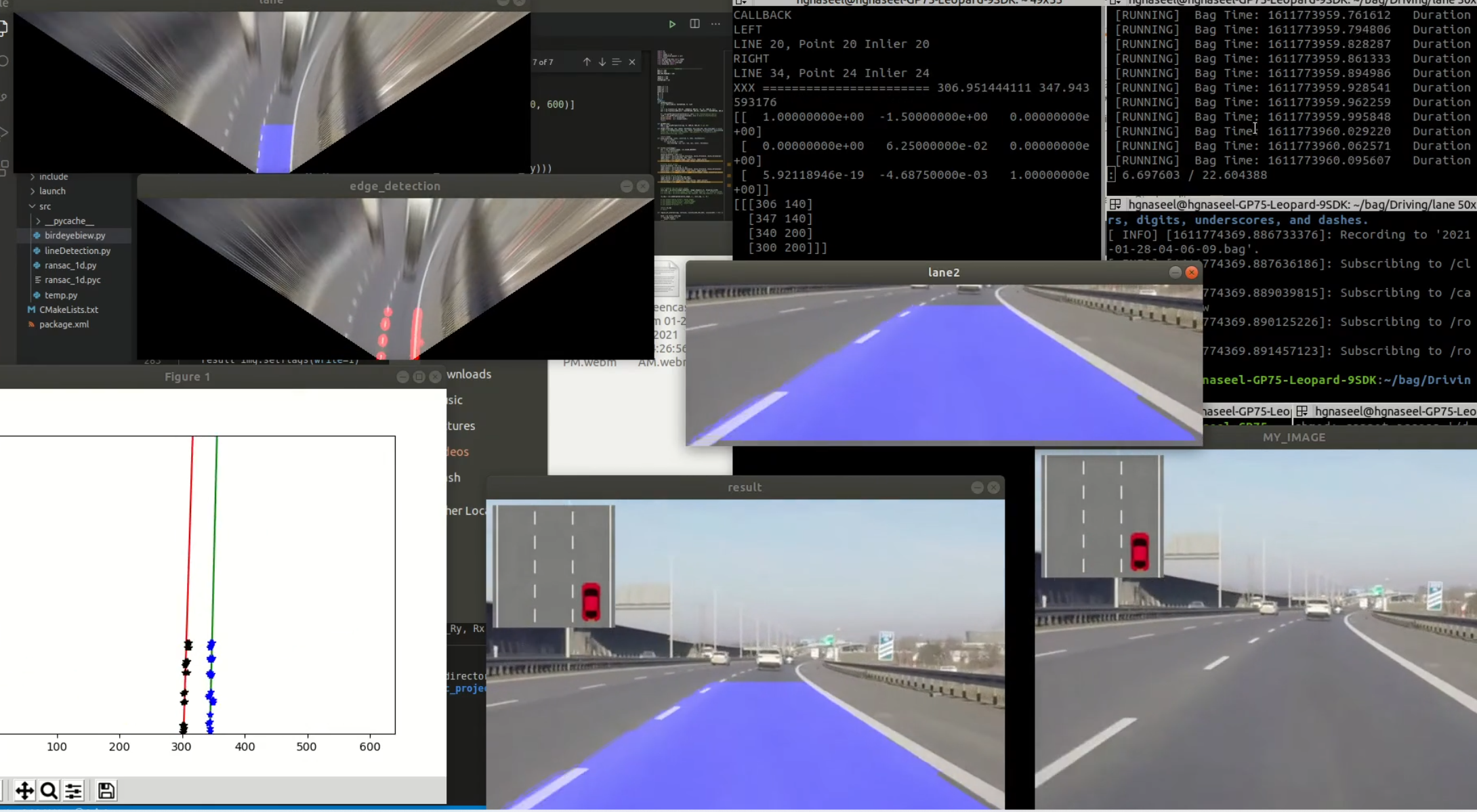The height and width of the screenshot is (812, 1477).
Task: Select the matplotlib Pan/Move tool
Action: [x=24, y=790]
